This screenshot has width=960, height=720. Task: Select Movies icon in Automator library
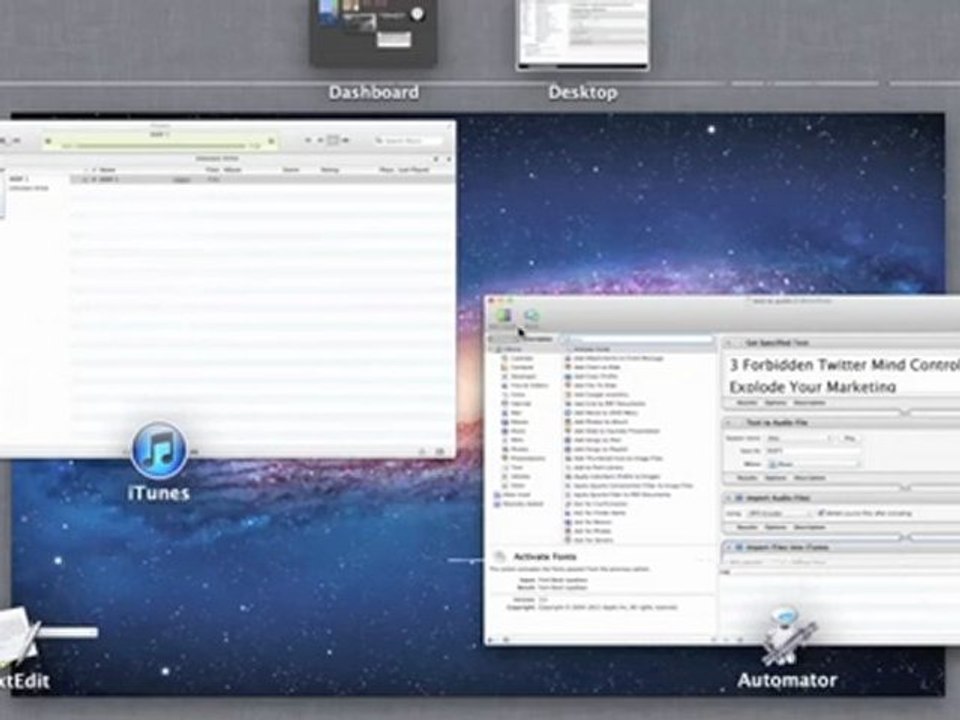pos(504,422)
